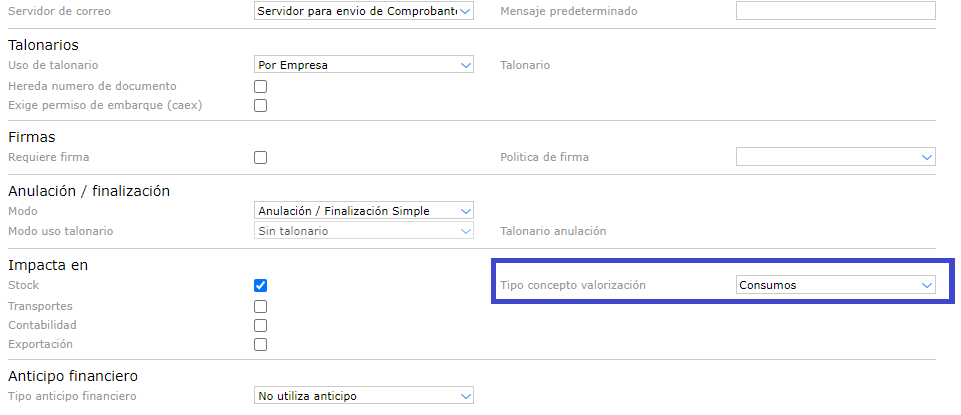
Task: Open Tipo concepto valorización dropdown
Action: (x=835, y=285)
